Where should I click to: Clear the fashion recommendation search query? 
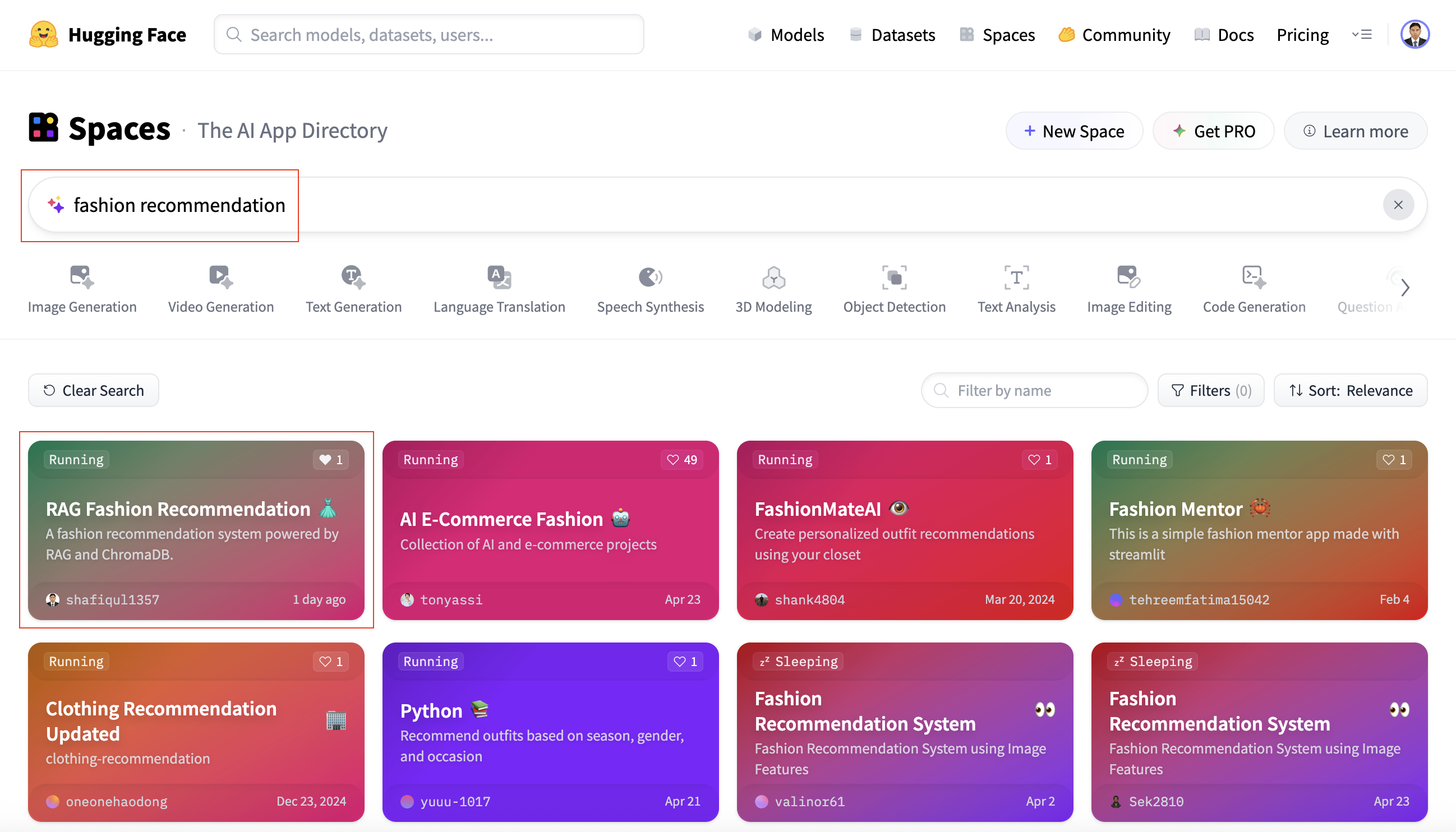point(1398,205)
